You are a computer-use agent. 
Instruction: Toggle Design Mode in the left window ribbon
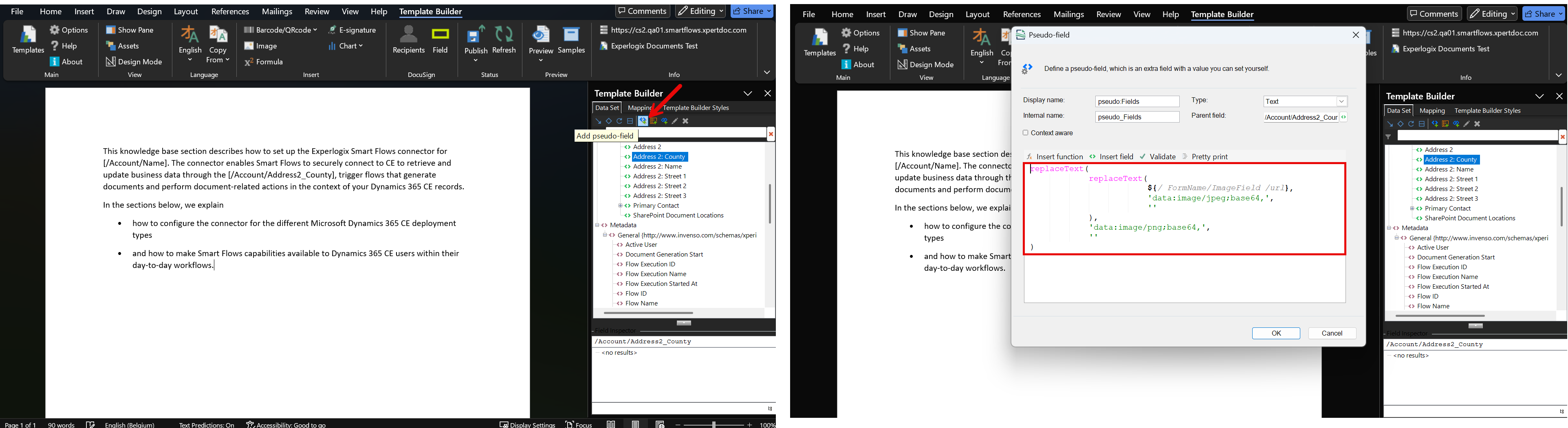tap(134, 61)
